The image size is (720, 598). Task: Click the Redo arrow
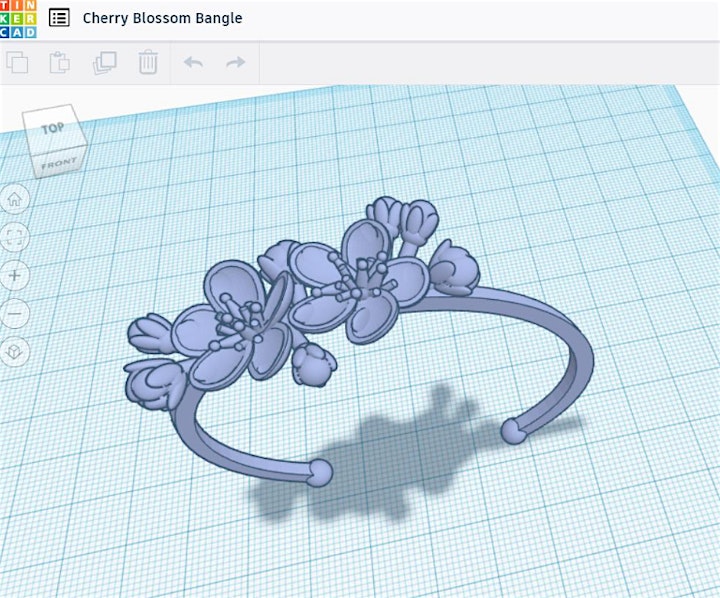click(236, 62)
